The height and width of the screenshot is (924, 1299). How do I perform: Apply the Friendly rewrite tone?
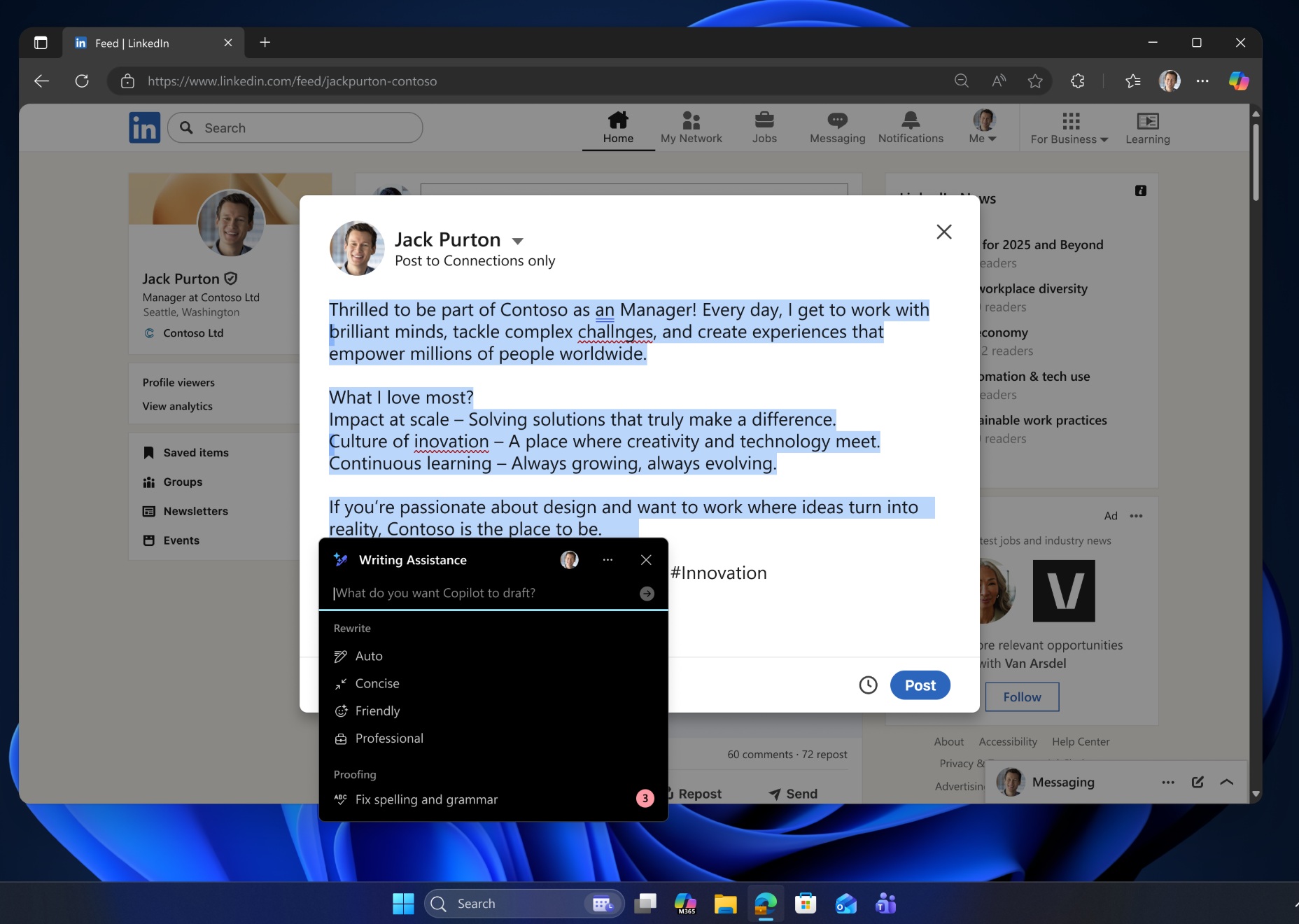pos(378,710)
